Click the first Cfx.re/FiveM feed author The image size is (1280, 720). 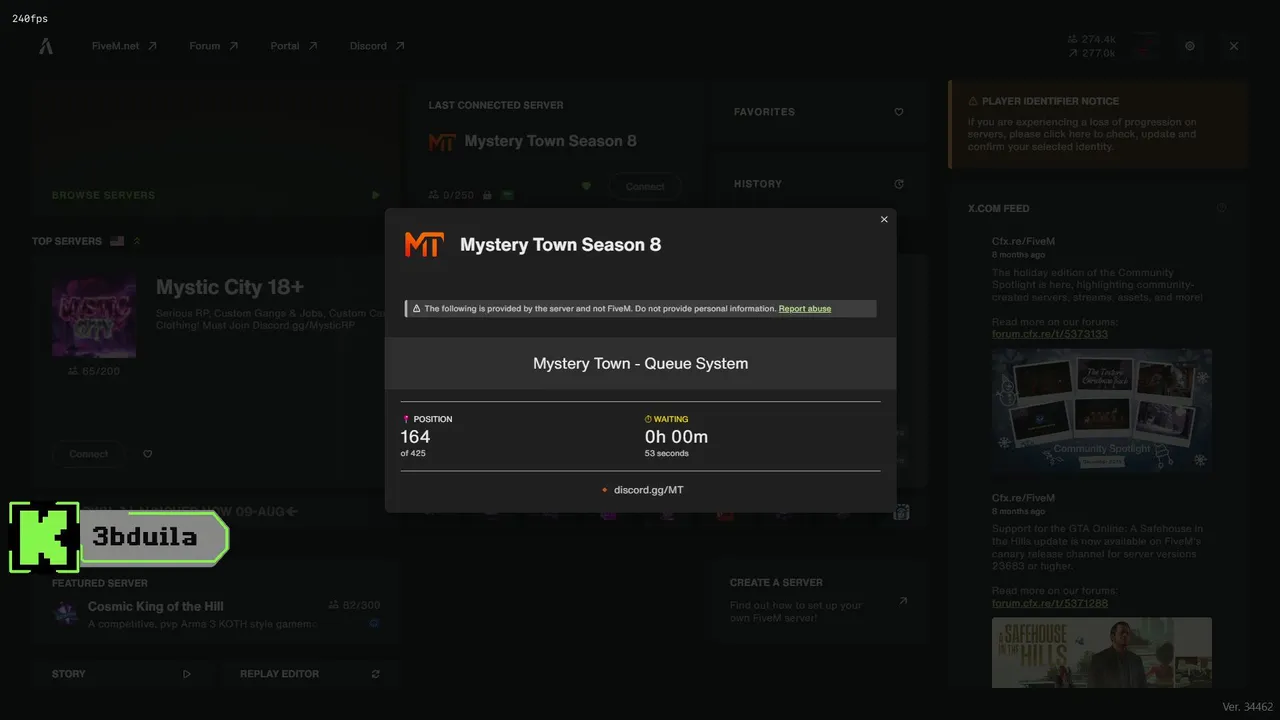coord(1023,241)
